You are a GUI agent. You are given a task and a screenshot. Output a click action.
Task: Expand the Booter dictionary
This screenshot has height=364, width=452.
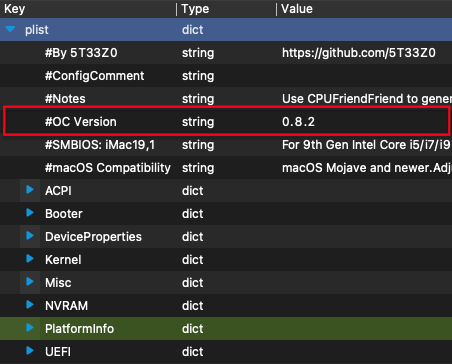click(30, 213)
